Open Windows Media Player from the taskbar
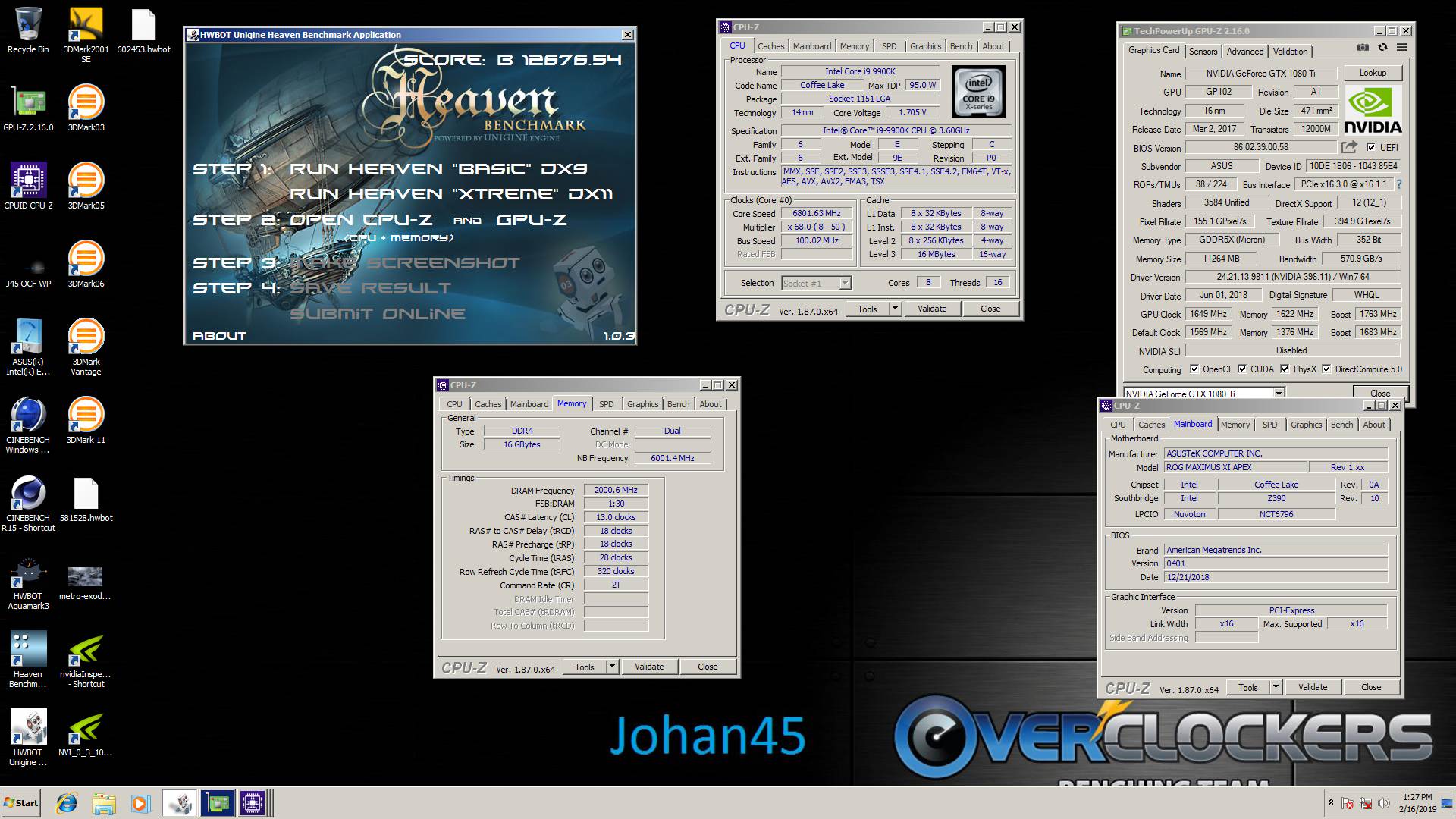The height and width of the screenshot is (819, 1456). 140,803
